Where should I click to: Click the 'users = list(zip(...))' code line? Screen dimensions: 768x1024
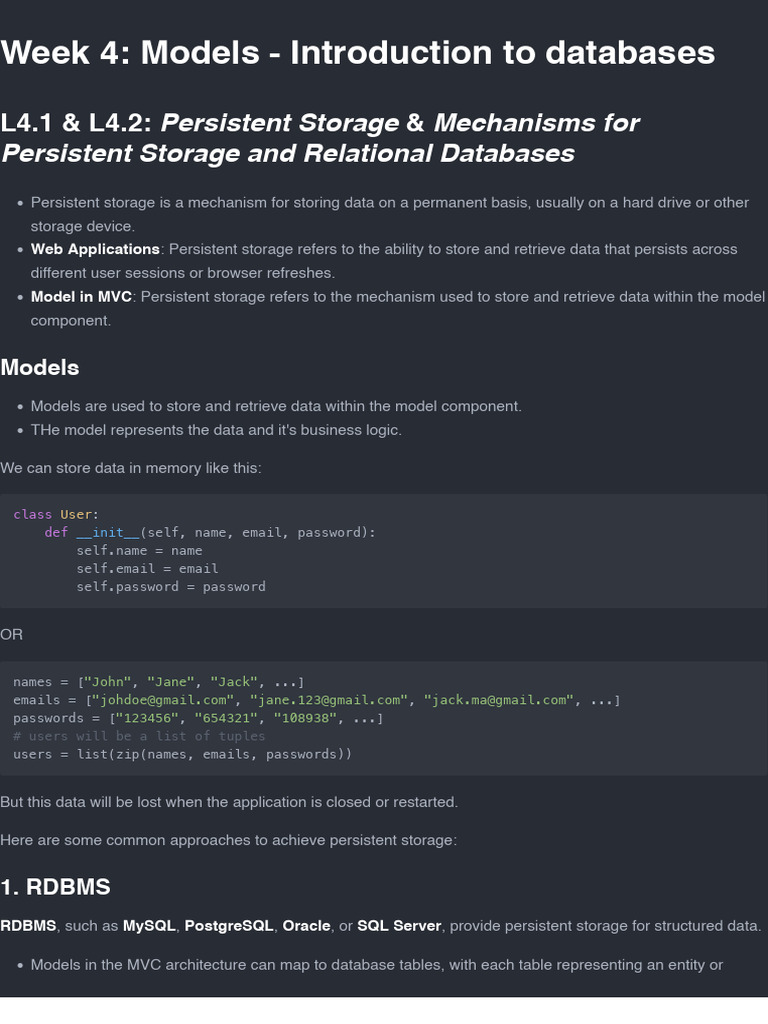click(182, 754)
